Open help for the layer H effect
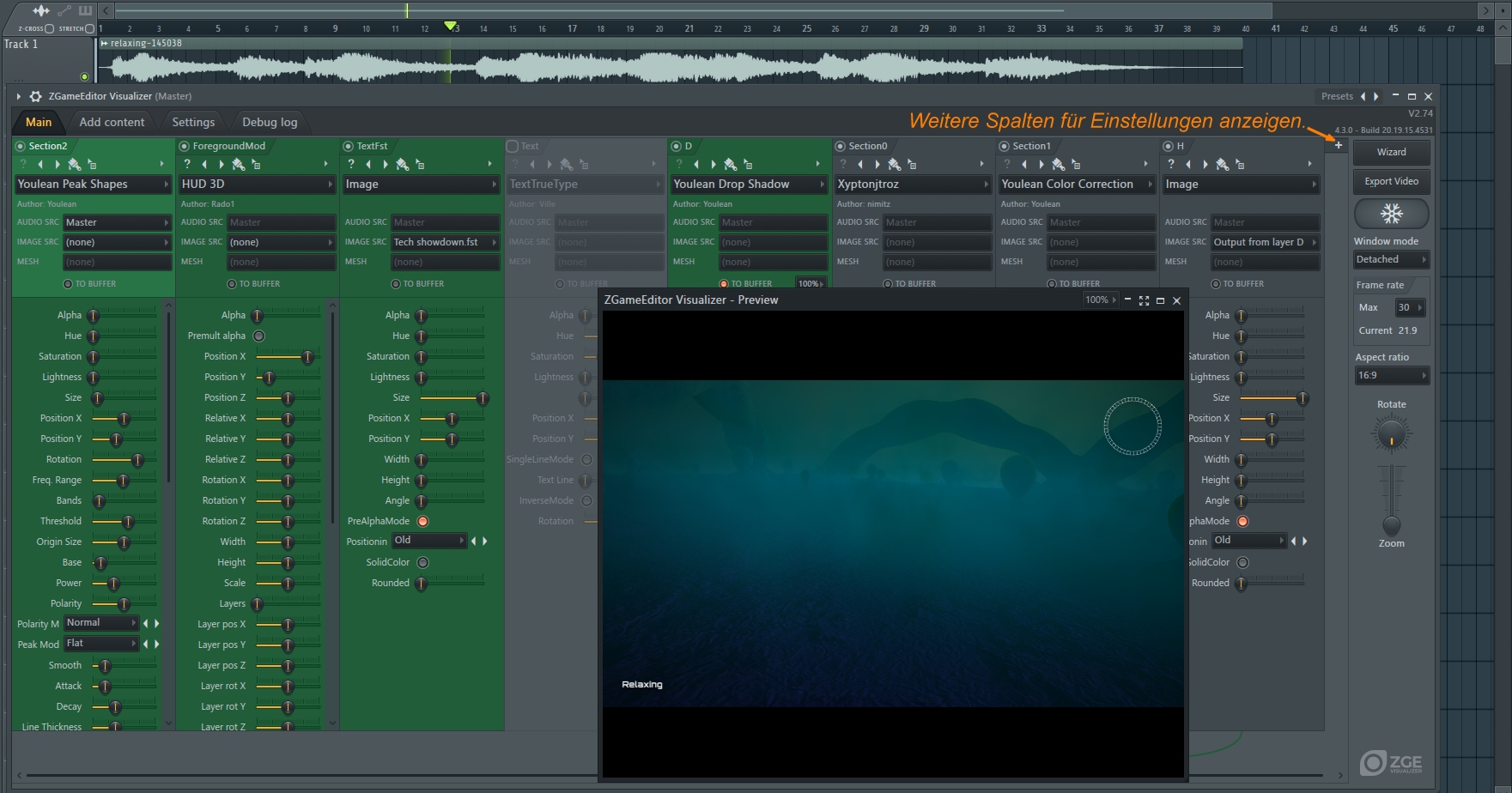 1170,164
